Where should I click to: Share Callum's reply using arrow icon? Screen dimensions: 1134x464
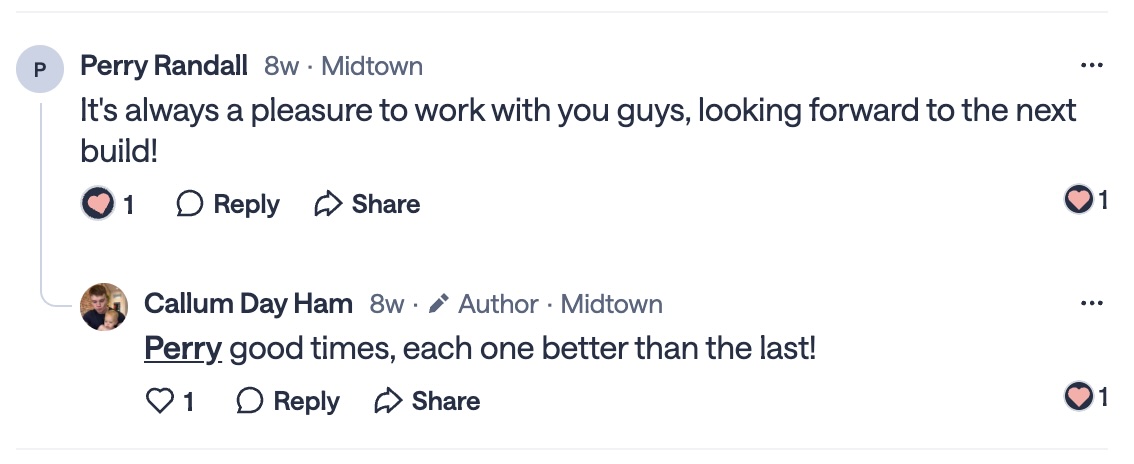click(x=388, y=402)
